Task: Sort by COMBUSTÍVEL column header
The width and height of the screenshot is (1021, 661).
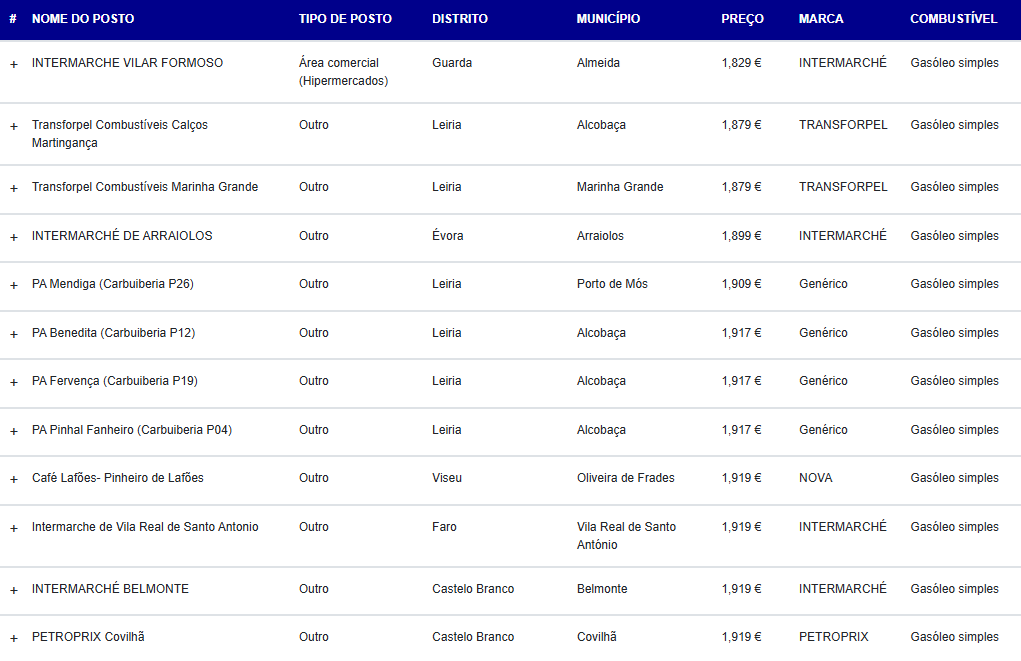Action: click(x=953, y=19)
